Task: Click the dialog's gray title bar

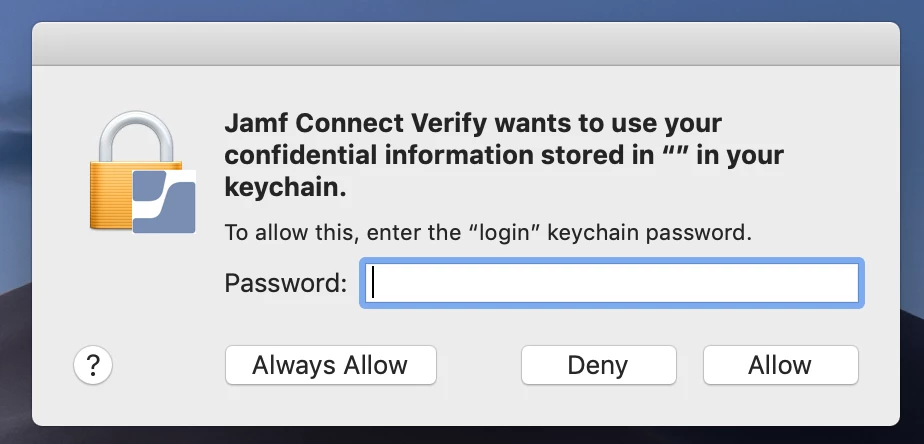Action: pyautogui.click(x=466, y=44)
